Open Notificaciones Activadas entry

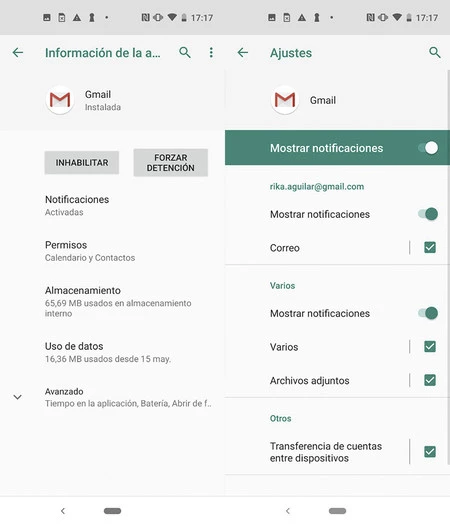tap(112, 205)
